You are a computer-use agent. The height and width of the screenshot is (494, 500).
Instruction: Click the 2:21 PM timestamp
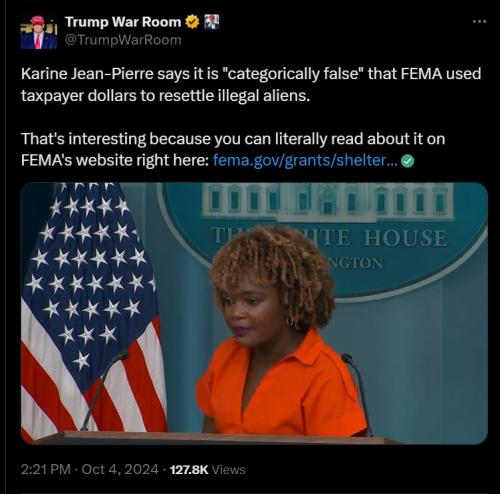46,470
